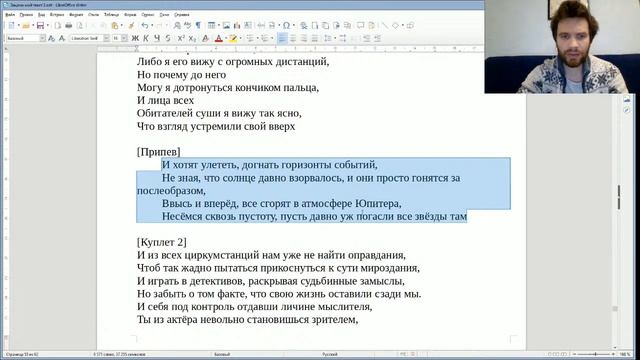Expand the Paste options dropdown arrow
Image resolution: width=640 pixels, height=360 pixels.
click(x=122, y=25)
